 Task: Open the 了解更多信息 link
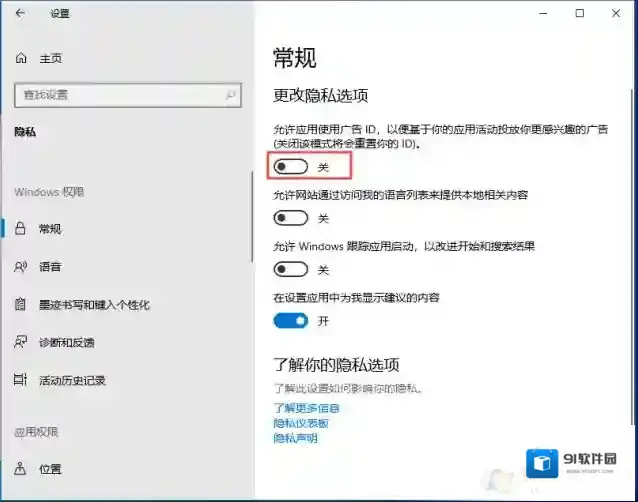pos(306,408)
